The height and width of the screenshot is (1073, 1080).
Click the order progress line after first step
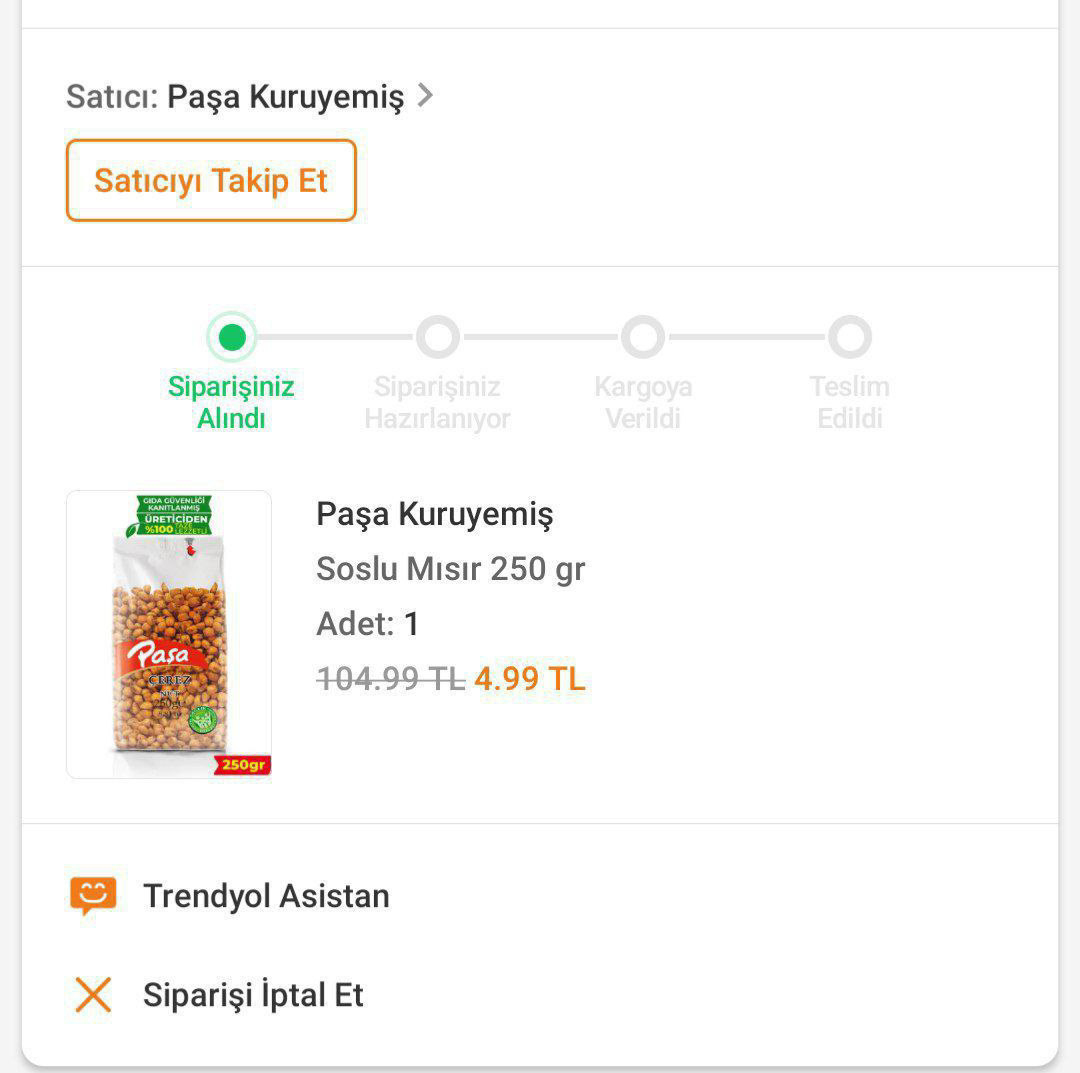coord(335,338)
